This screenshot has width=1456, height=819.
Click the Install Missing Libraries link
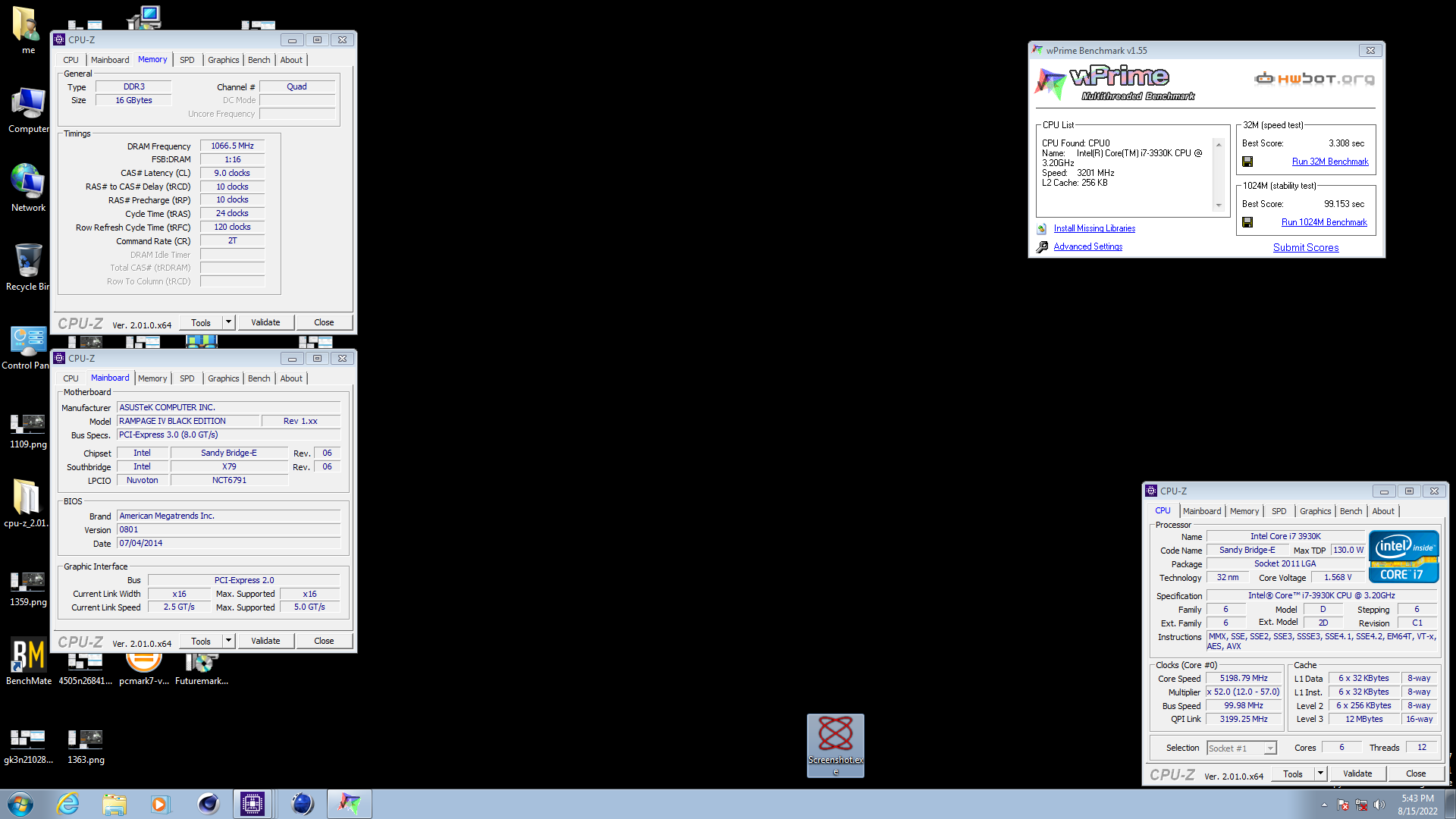pos(1094,228)
